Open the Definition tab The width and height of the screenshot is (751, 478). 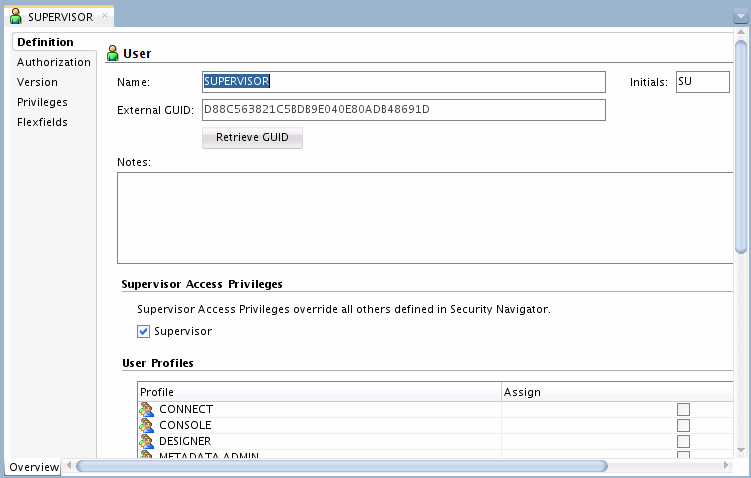coord(46,42)
